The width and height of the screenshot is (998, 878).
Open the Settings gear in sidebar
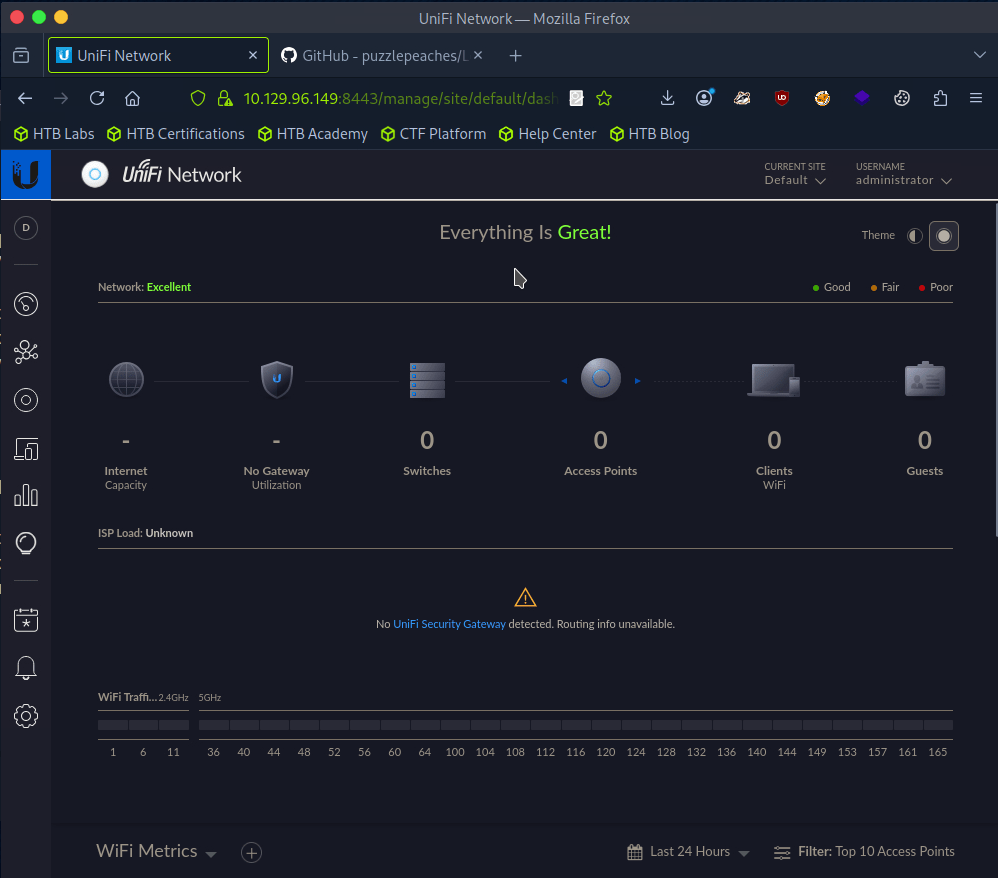pyautogui.click(x=26, y=716)
